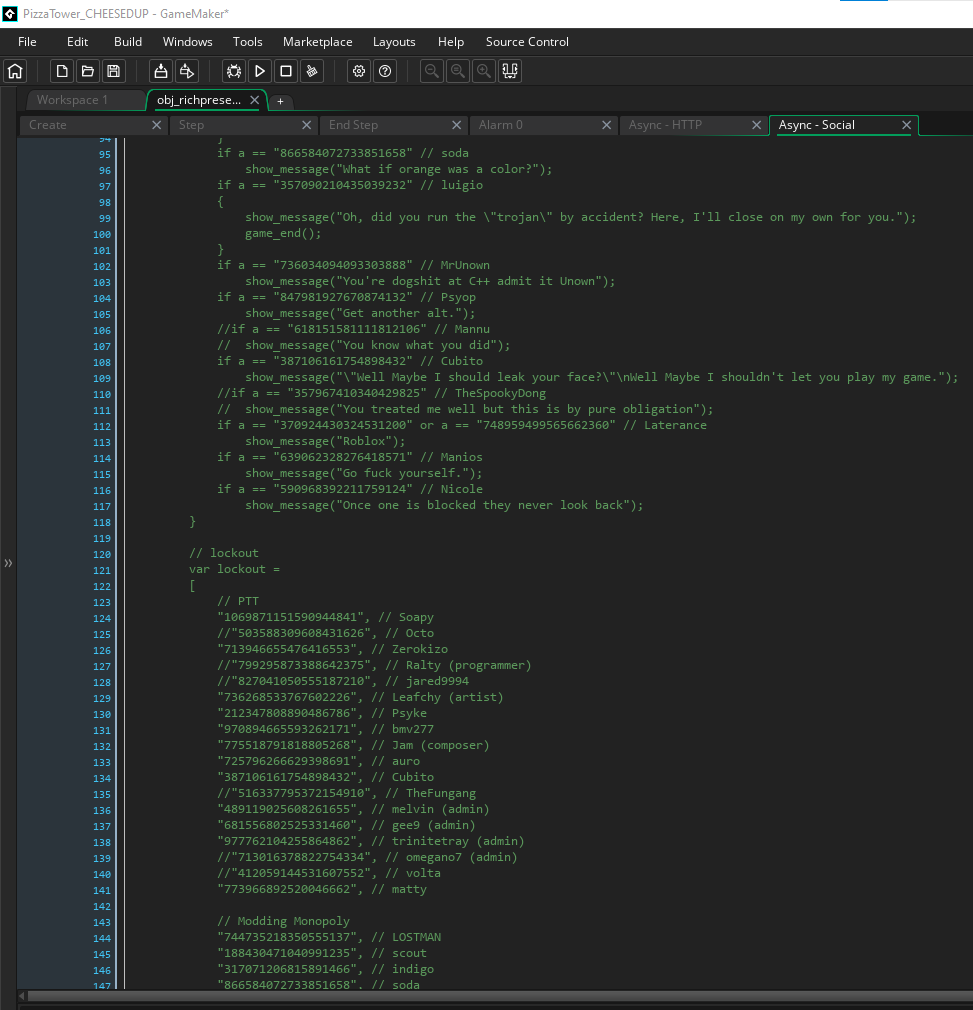The width and height of the screenshot is (973, 1010).
Task: Close the Alarm 0 event tab
Action: (607, 125)
